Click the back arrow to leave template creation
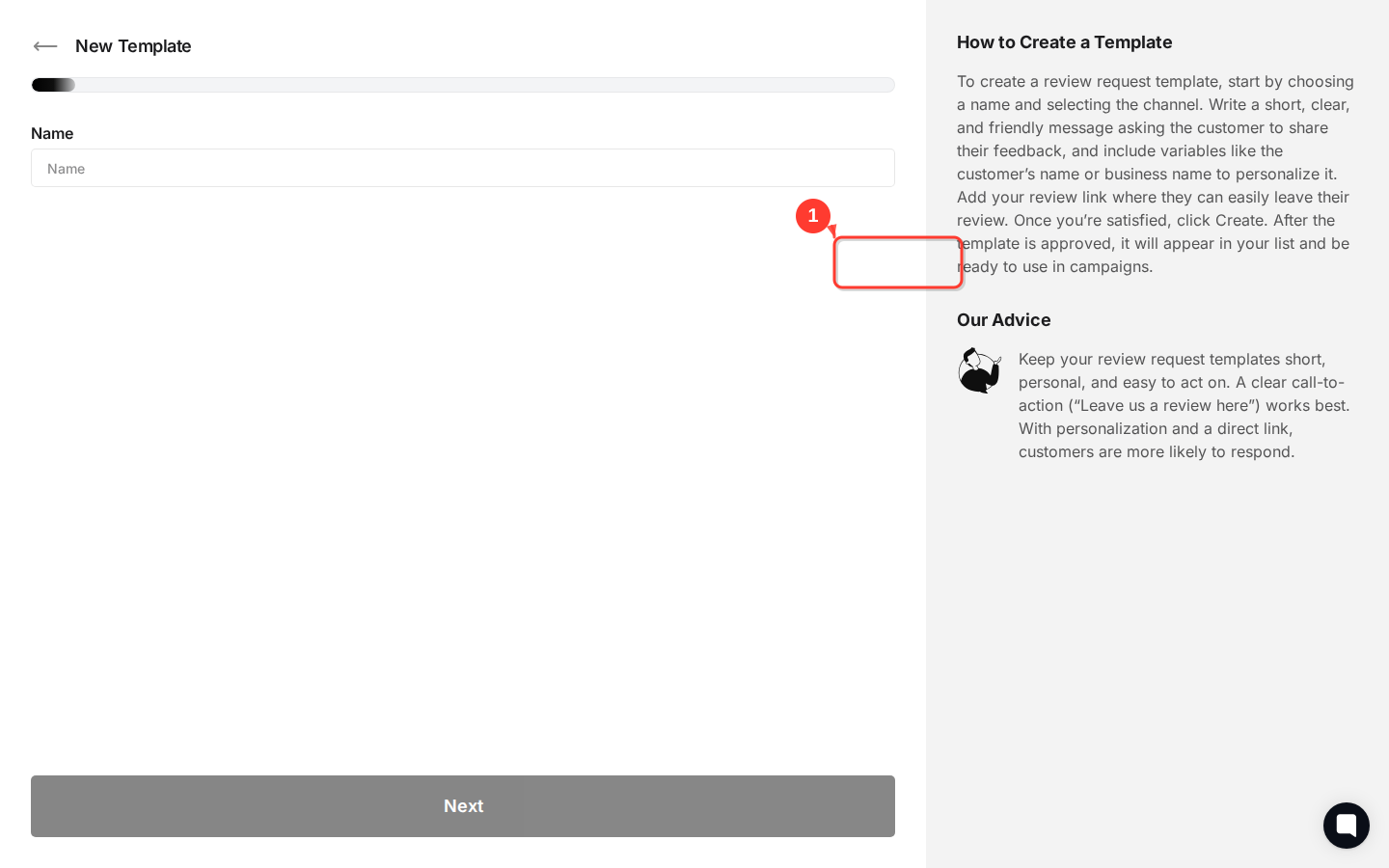Screen dimensions: 1389x868 45,46
